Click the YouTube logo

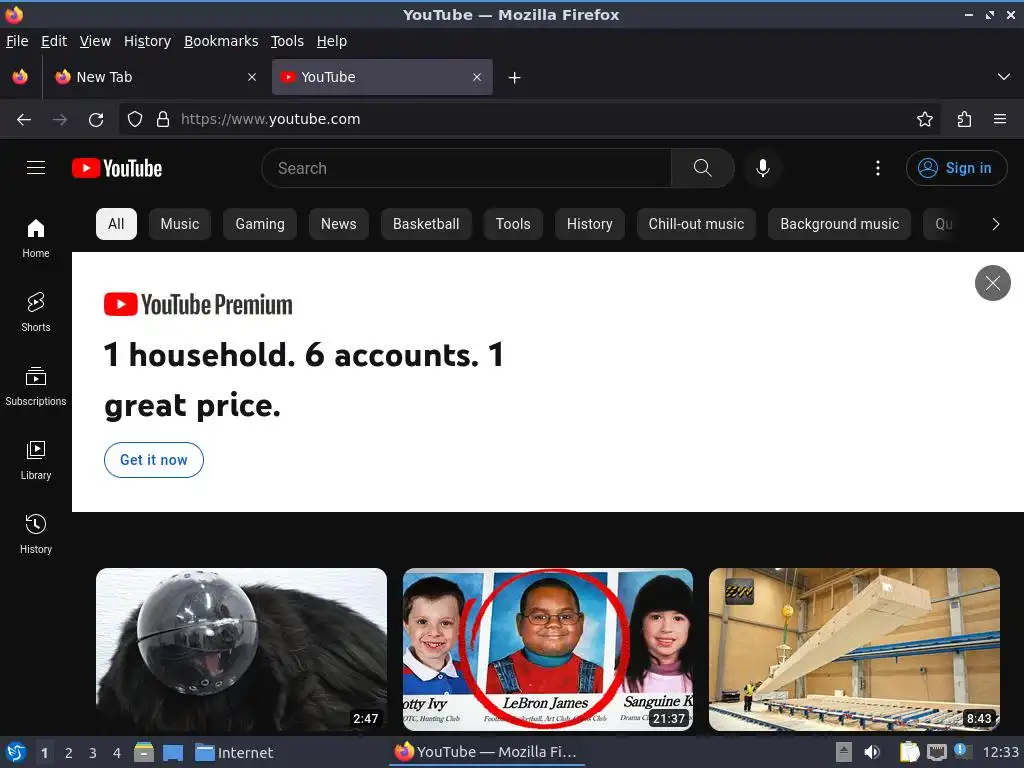117,168
